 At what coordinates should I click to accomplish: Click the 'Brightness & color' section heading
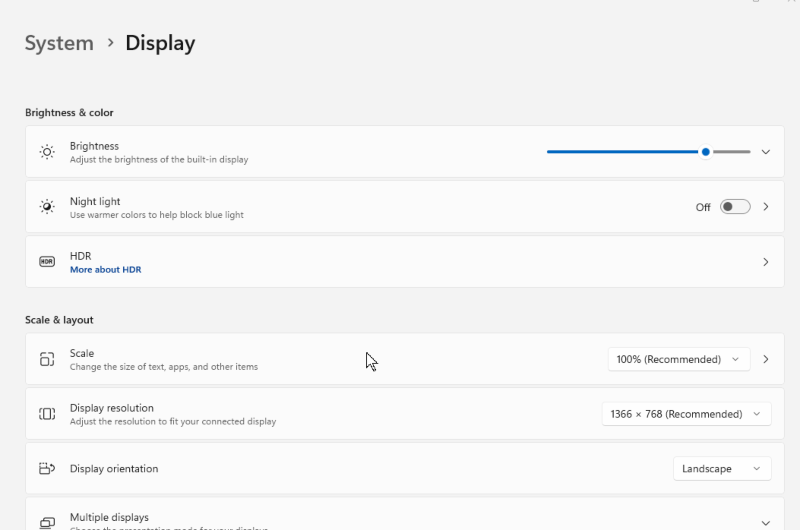coord(69,113)
